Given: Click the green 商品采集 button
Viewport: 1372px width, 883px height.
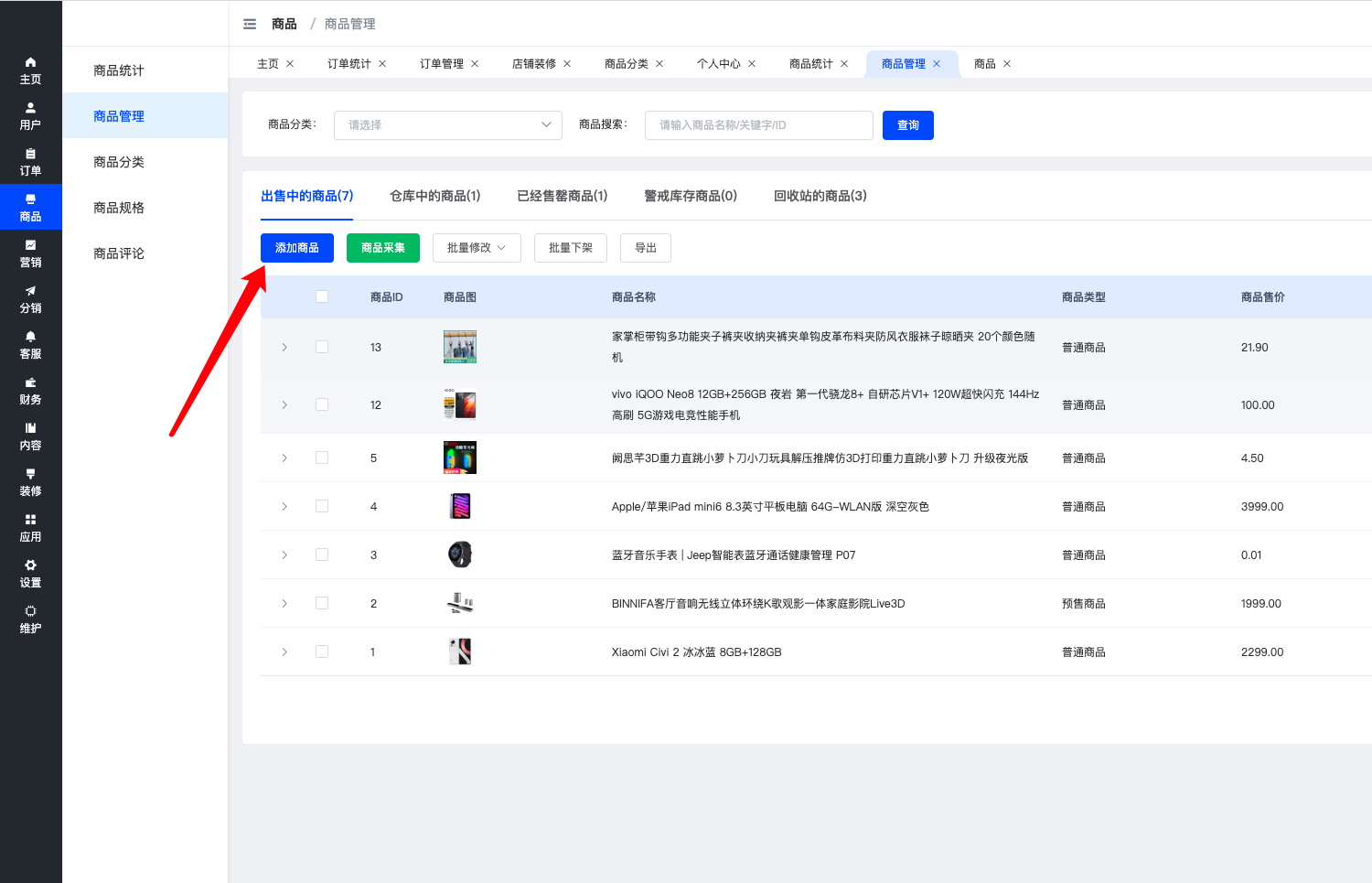Looking at the screenshot, I should click(383, 248).
